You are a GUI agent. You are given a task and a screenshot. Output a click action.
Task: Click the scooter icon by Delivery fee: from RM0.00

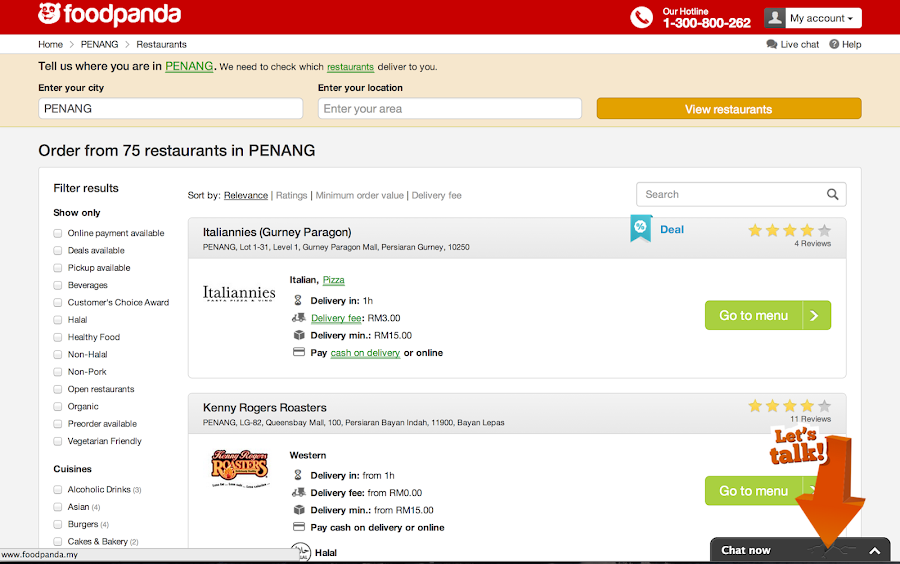(x=298, y=492)
